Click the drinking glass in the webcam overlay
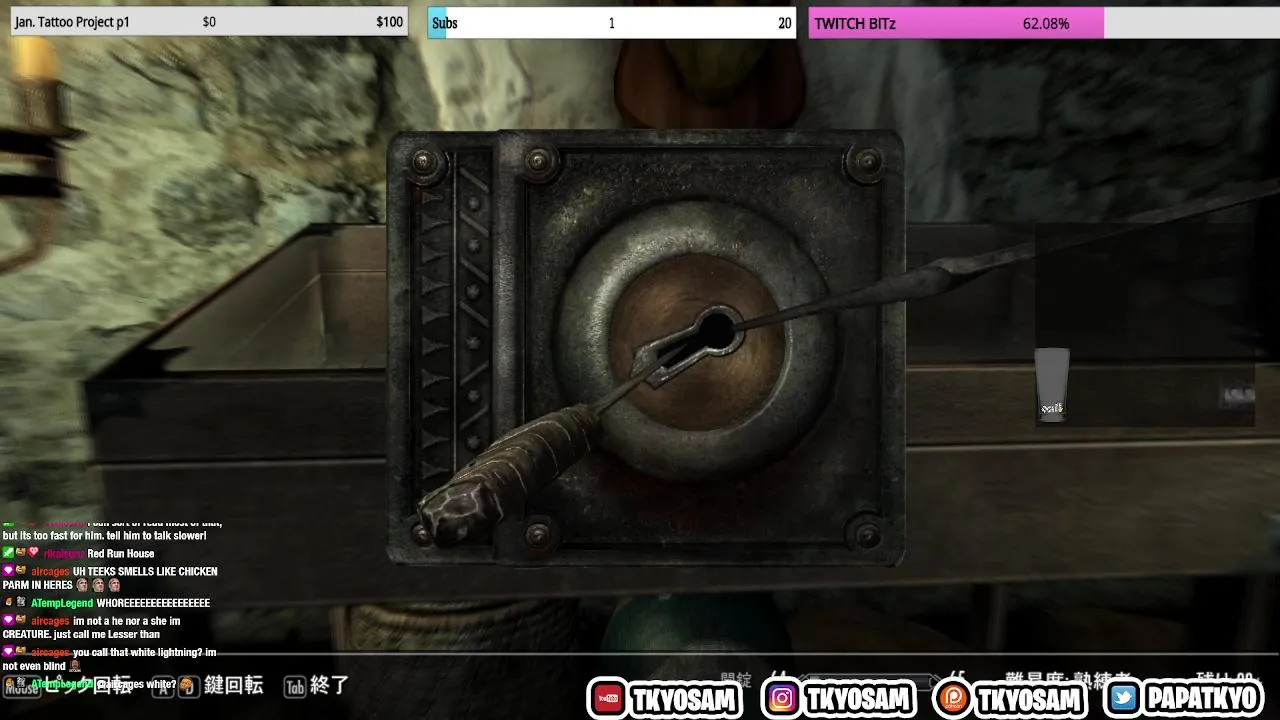This screenshot has height=720, width=1280. (1052, 385)
